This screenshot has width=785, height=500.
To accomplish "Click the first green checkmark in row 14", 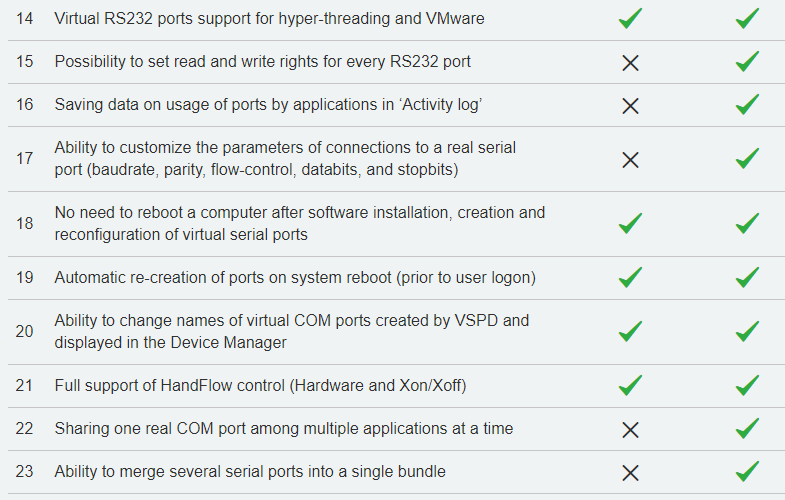I will pyautogui.click(x=630, y=19).
